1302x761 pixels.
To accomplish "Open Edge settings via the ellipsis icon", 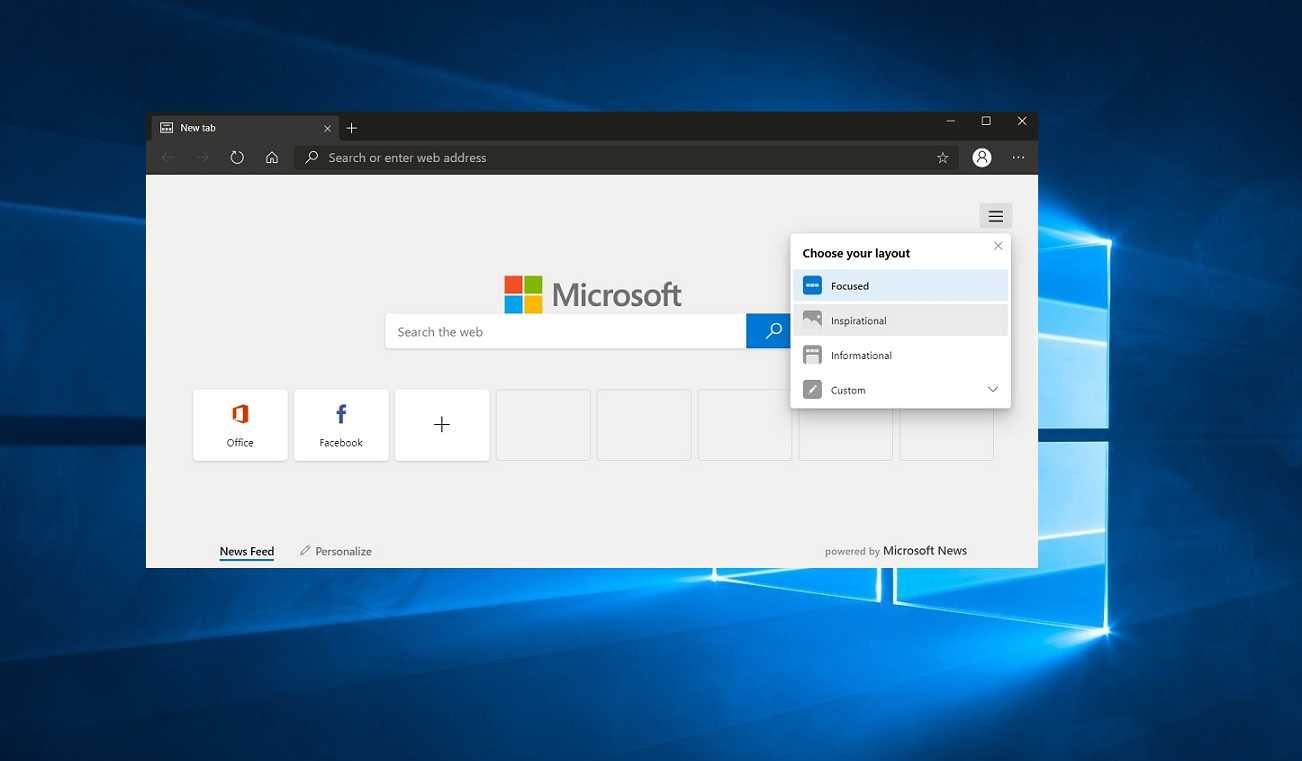I will pyautogui.click(x=1018, y=157).
